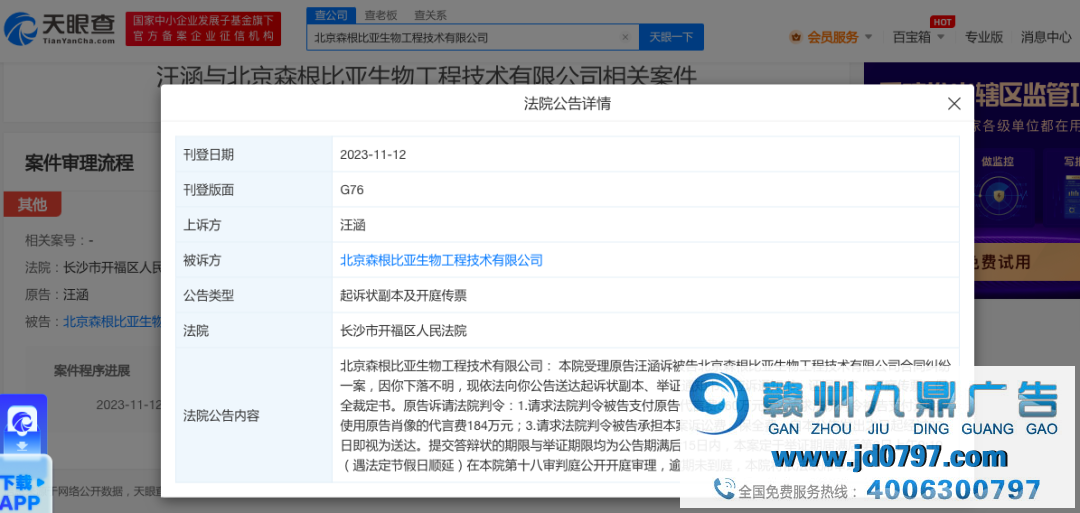
Task: Click the 原告：汪涵 text in background
Action: coord(56,295)
